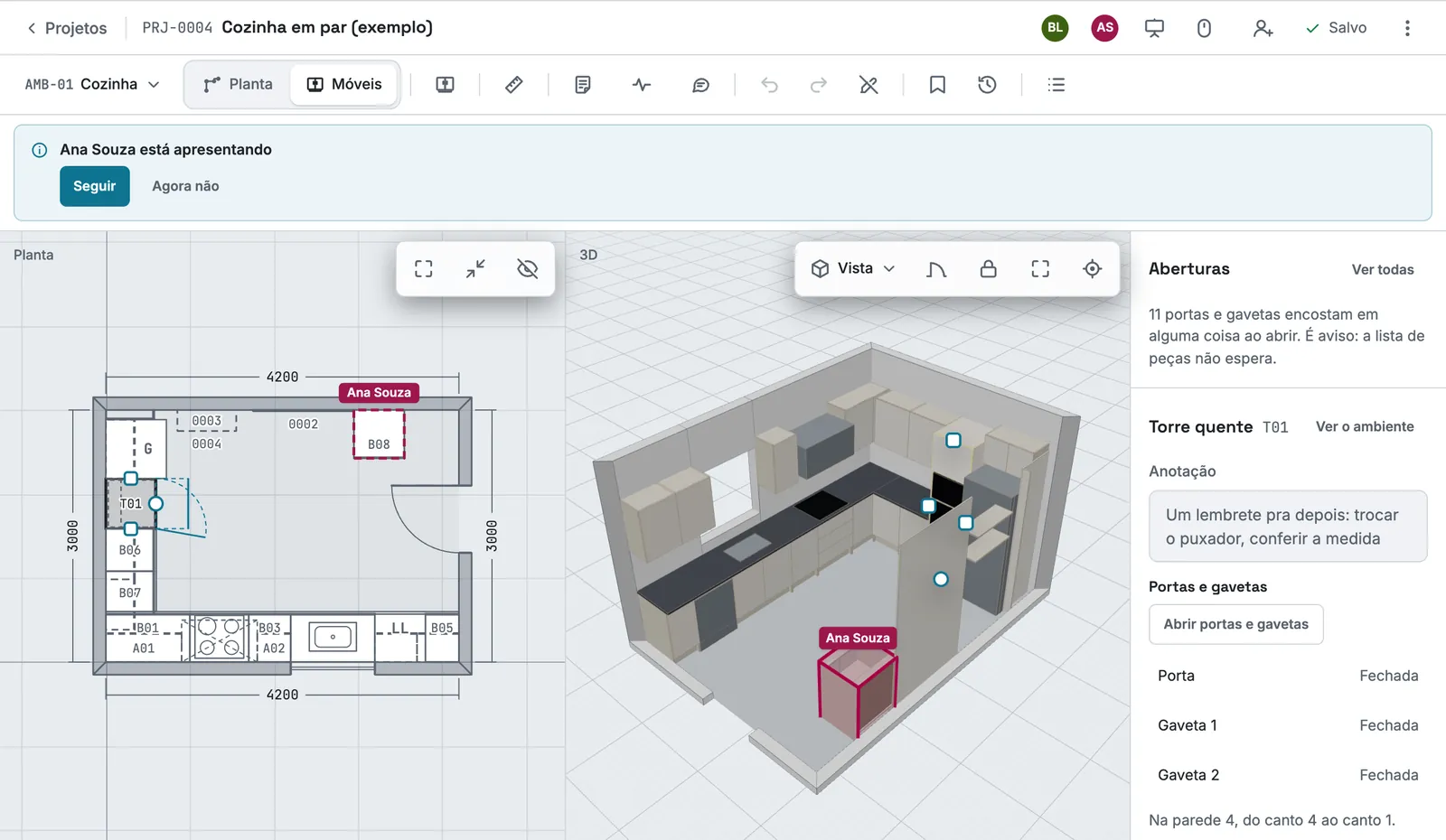
Task: Open AS user avatar
Action: 1104,28
